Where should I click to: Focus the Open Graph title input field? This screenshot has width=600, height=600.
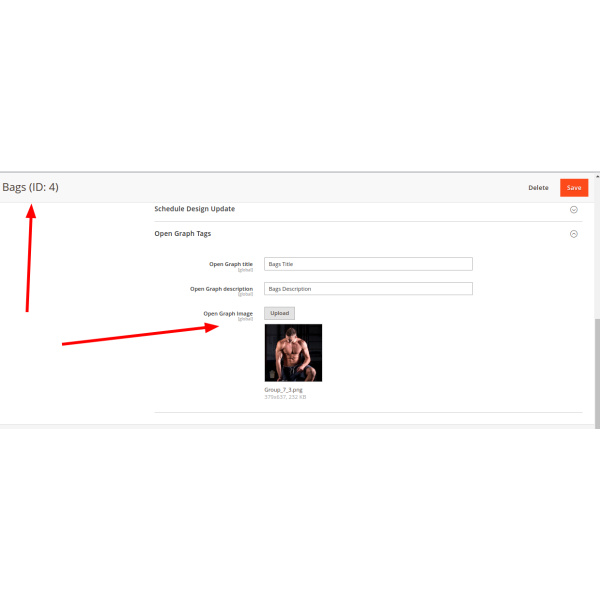368,264
